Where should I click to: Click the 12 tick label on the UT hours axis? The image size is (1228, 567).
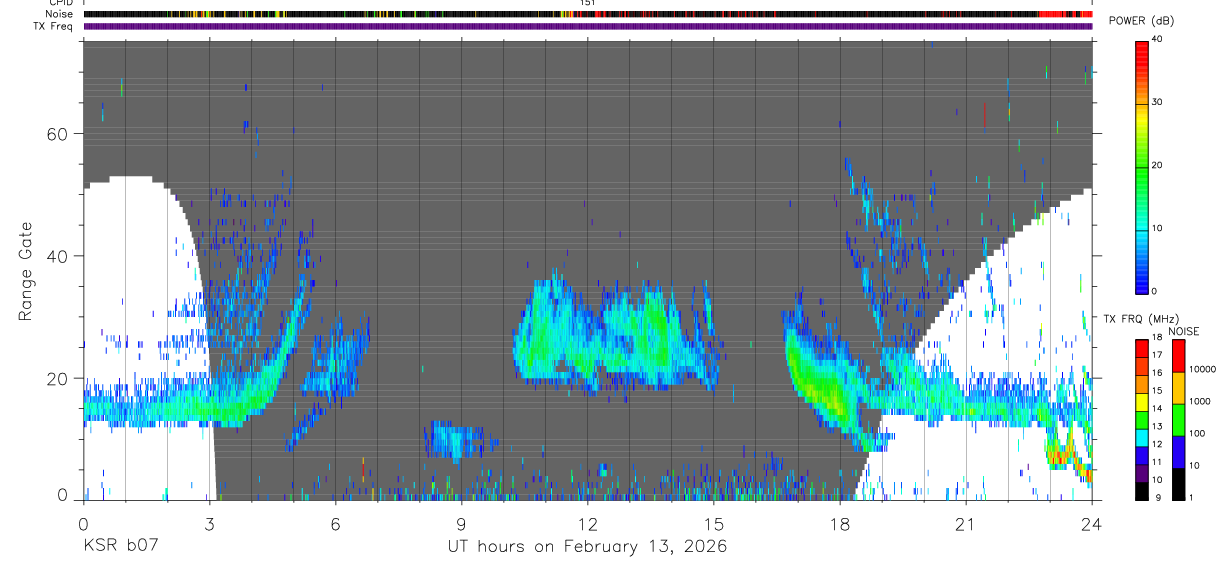tap(587, 524)
